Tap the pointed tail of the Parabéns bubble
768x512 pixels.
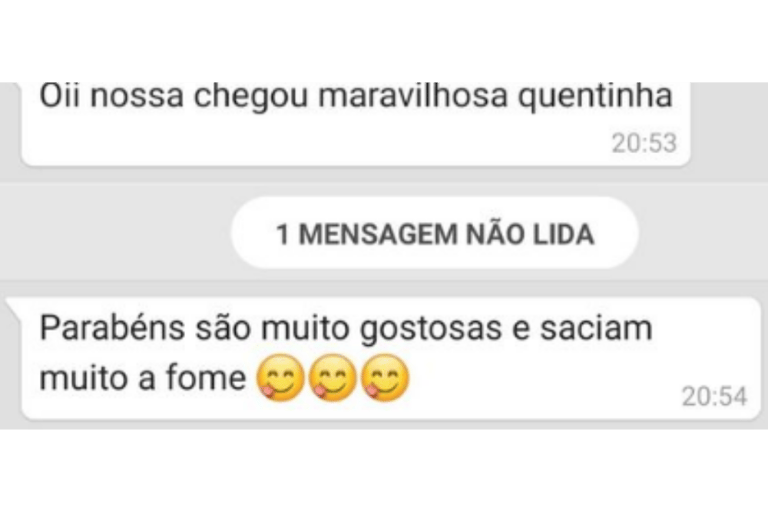(x=13, y=307)
